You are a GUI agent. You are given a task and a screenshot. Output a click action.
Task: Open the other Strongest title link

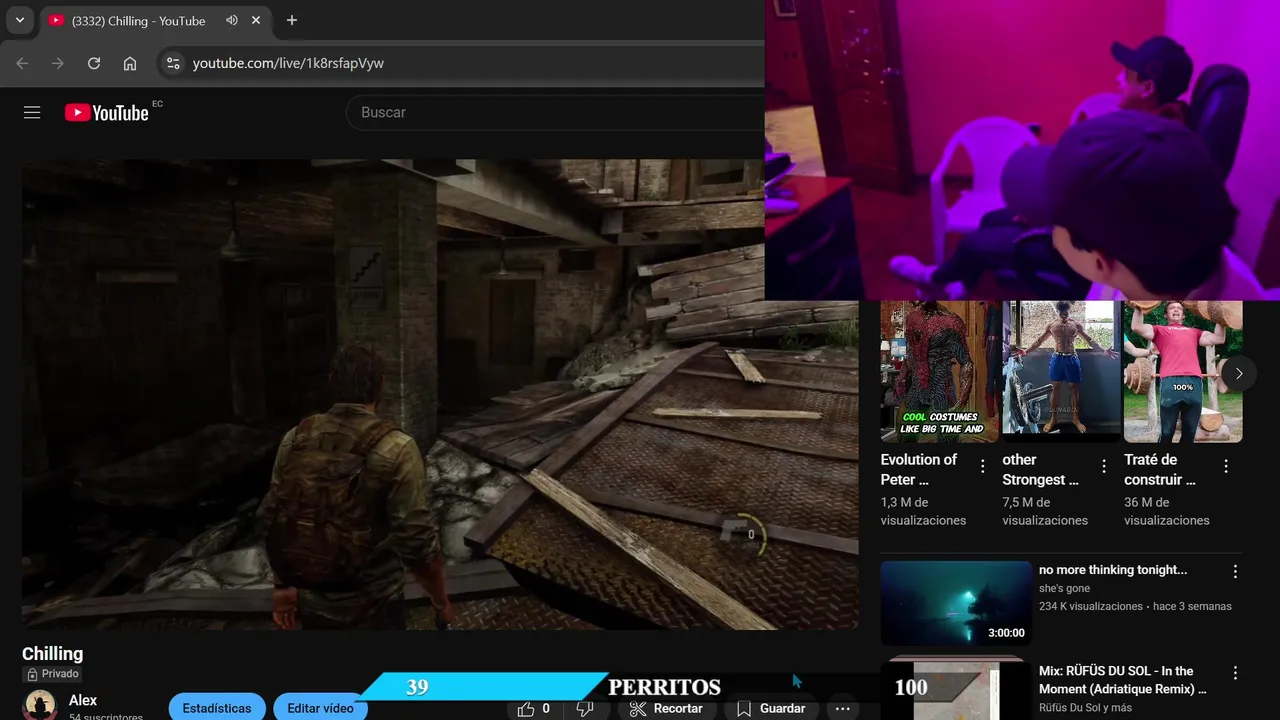(1041, 469)
